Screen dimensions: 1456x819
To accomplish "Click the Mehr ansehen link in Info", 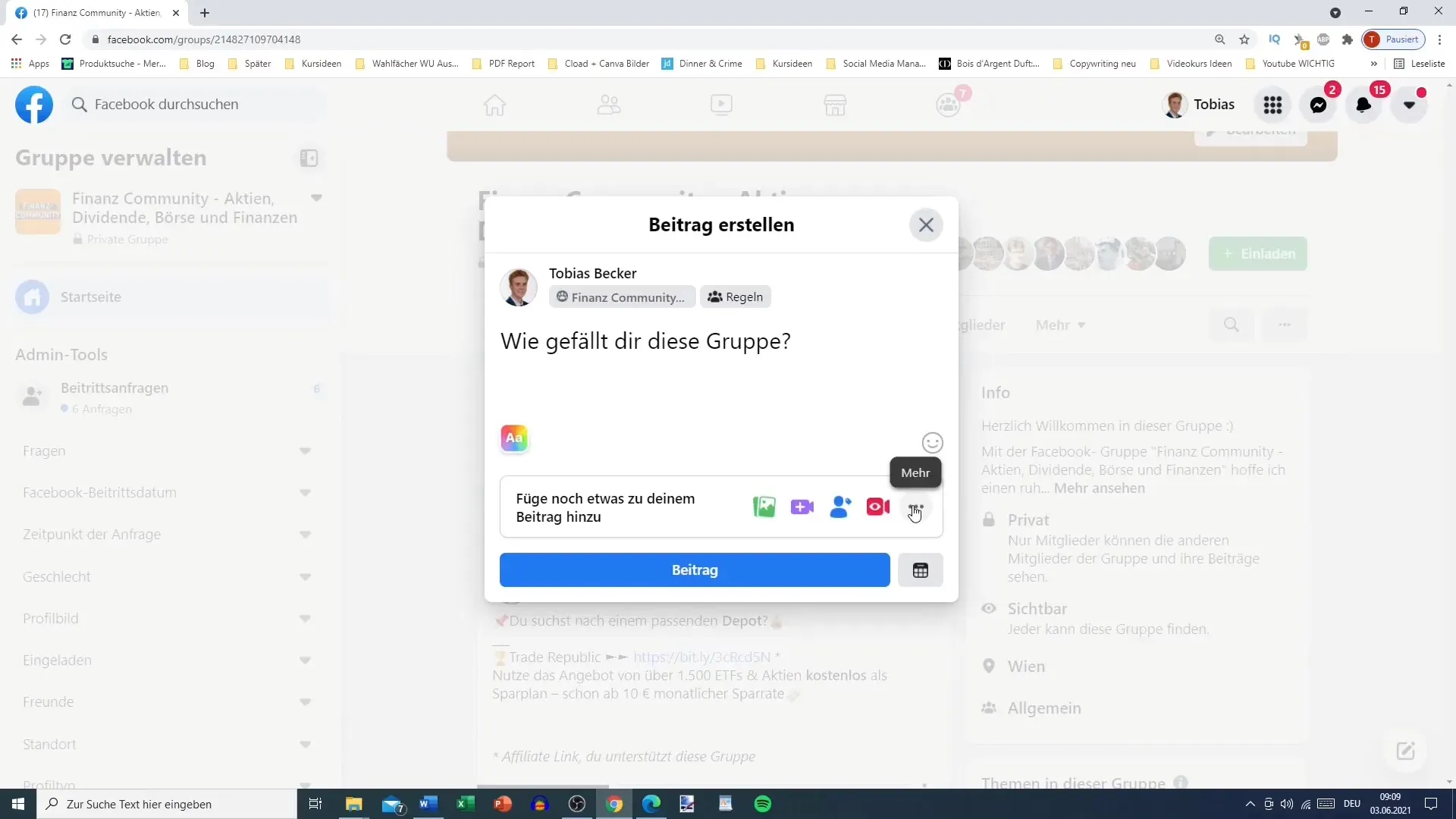I will click(1100, 488).
